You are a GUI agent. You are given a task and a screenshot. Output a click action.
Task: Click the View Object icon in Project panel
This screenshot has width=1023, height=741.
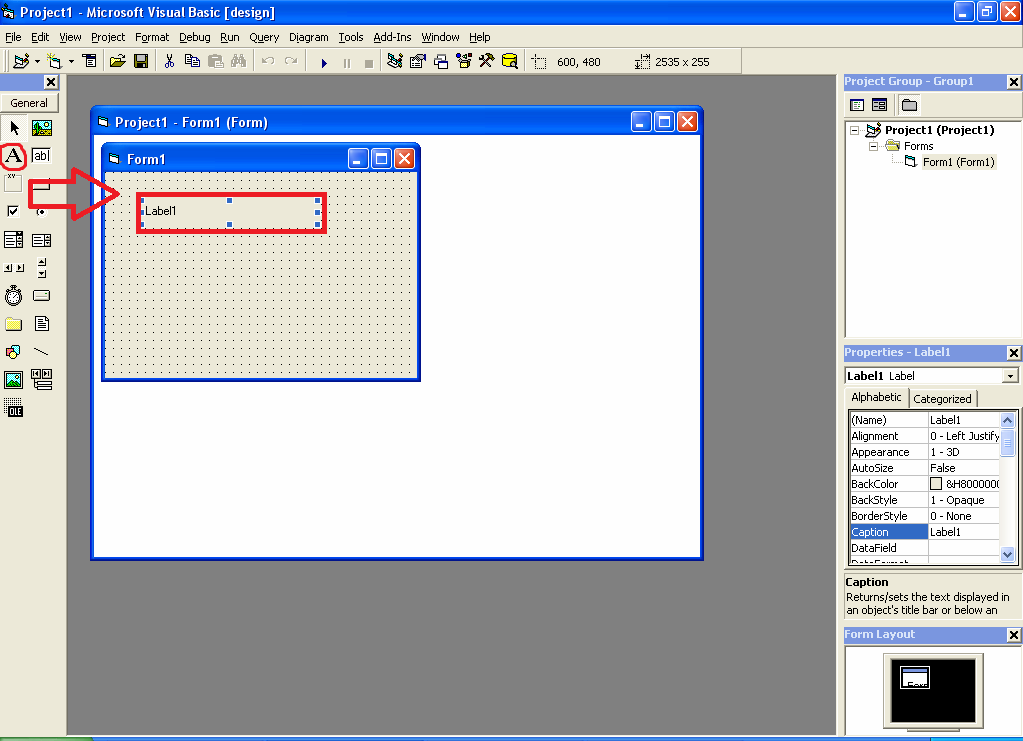click(879, 105)
